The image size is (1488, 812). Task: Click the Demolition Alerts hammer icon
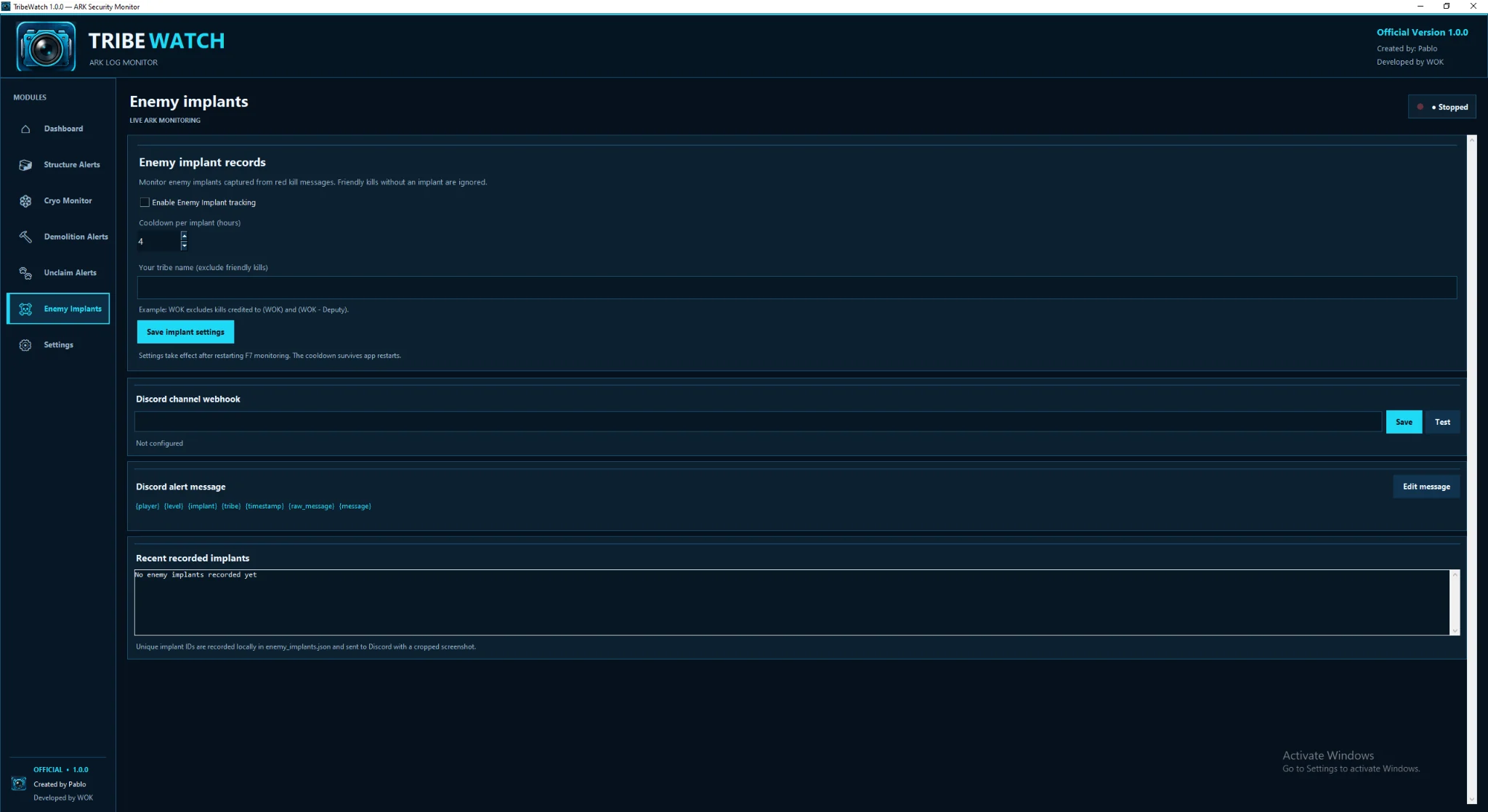coord(25,237)
